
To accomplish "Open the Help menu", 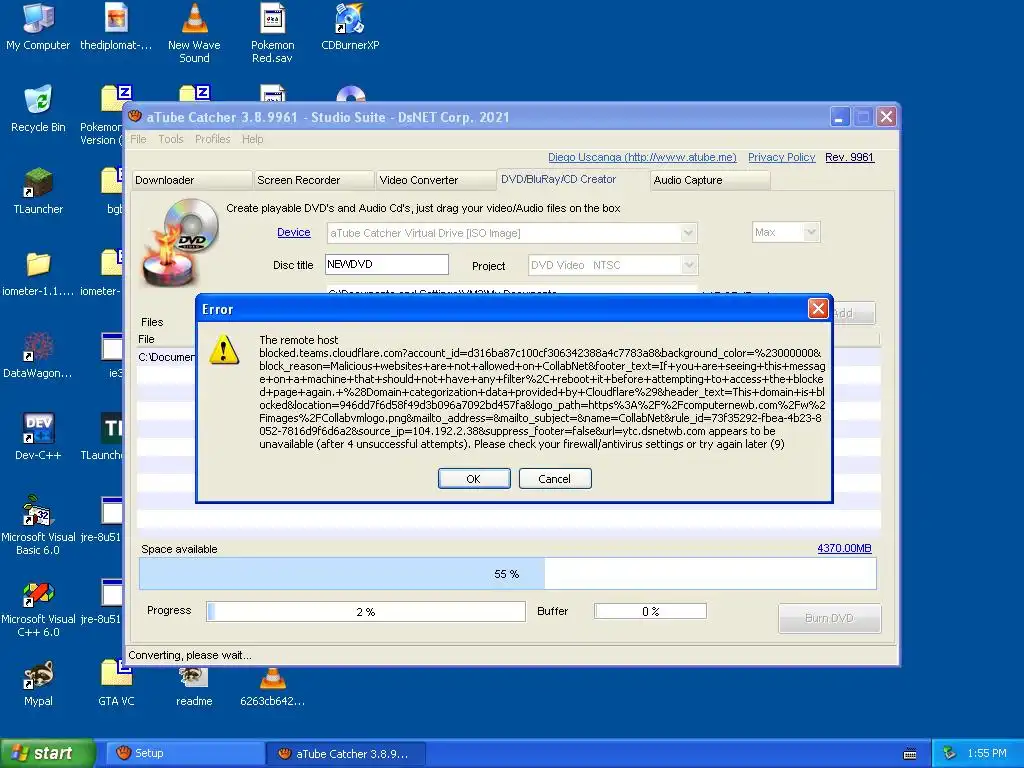I will pyautogui.click(x=252, y=139).
